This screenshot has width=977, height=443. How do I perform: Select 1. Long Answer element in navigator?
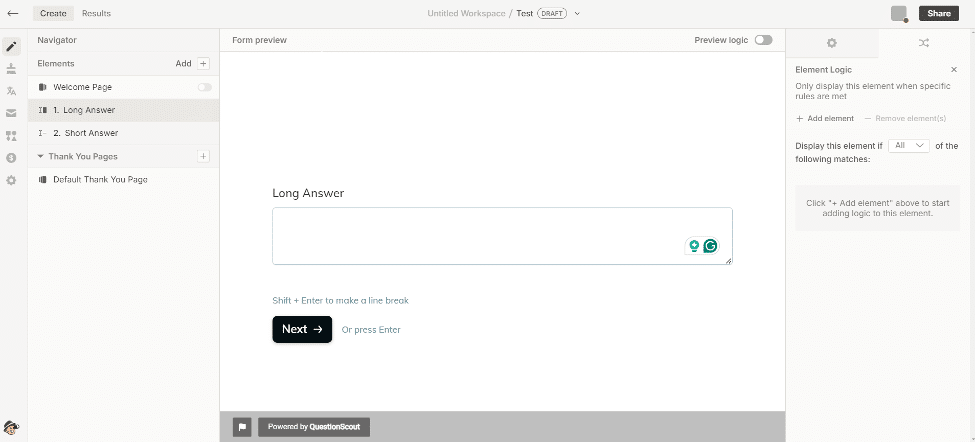coord(123,110)
